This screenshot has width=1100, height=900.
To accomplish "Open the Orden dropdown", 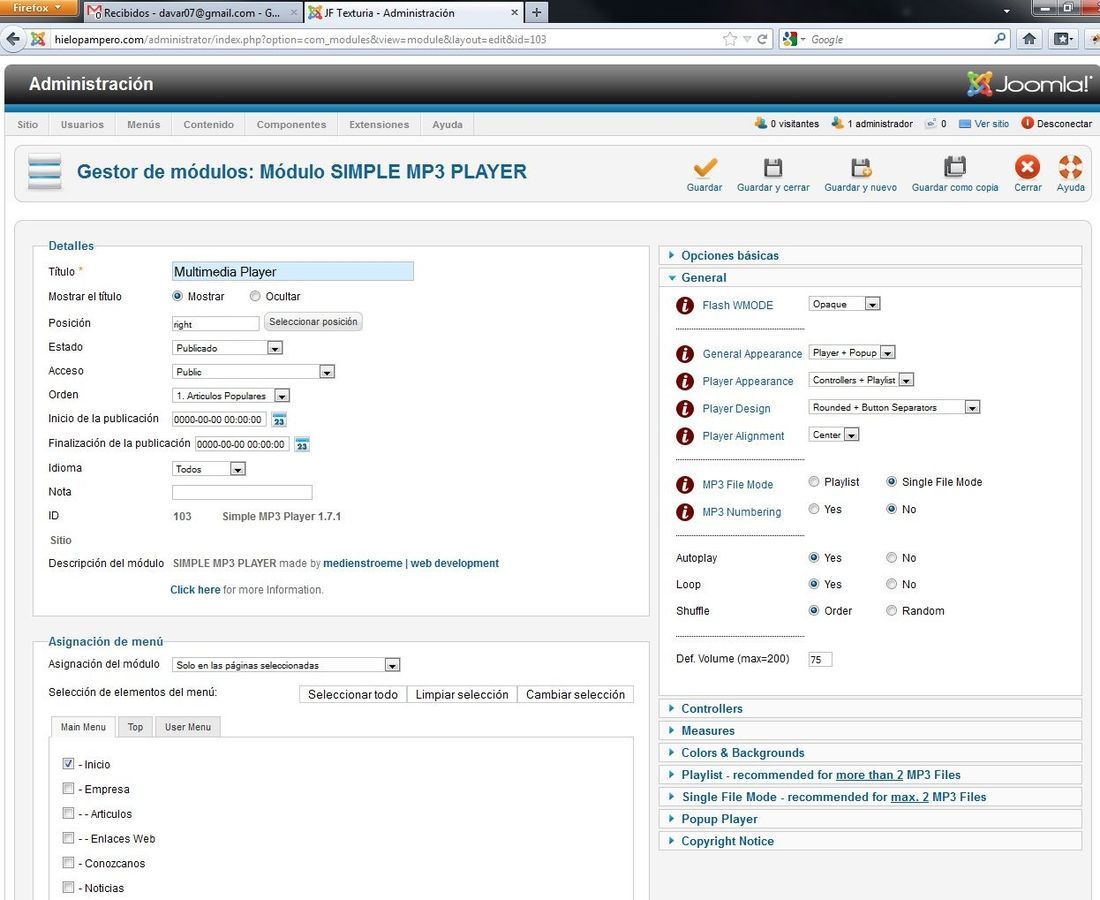I will [231, 396].
